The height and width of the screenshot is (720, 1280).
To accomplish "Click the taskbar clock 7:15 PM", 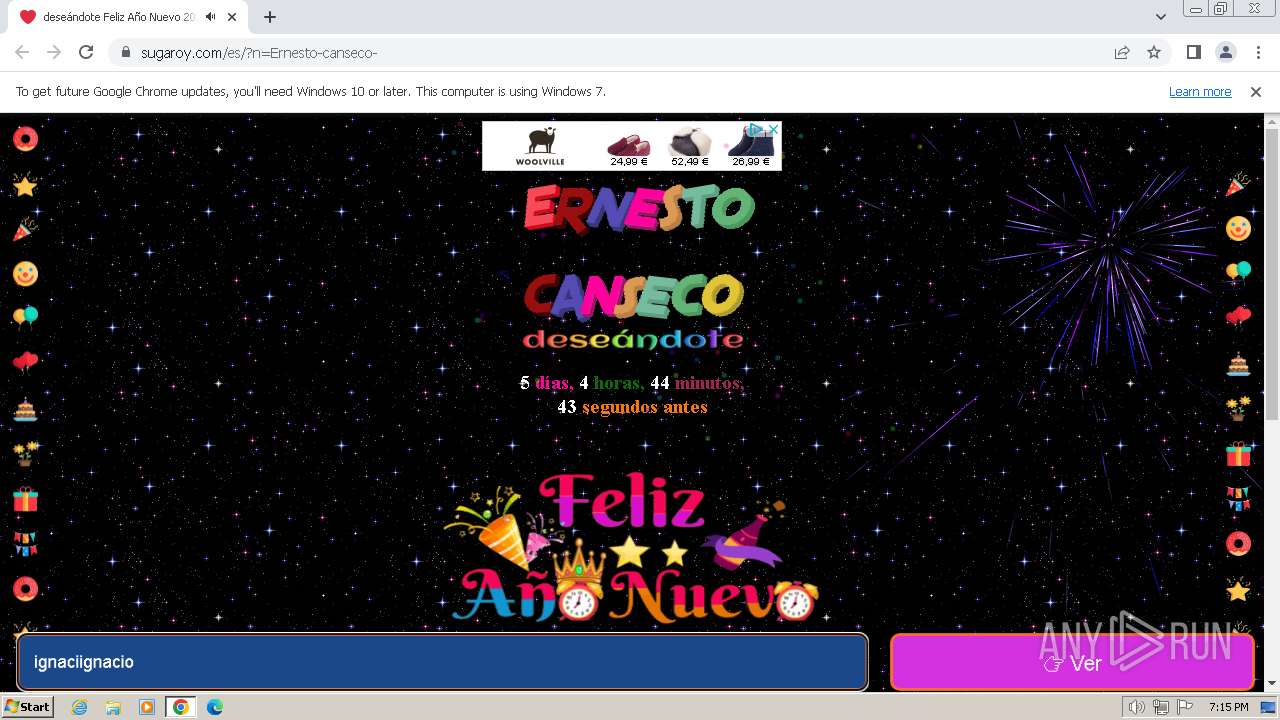I will [x=1228, y=707].
